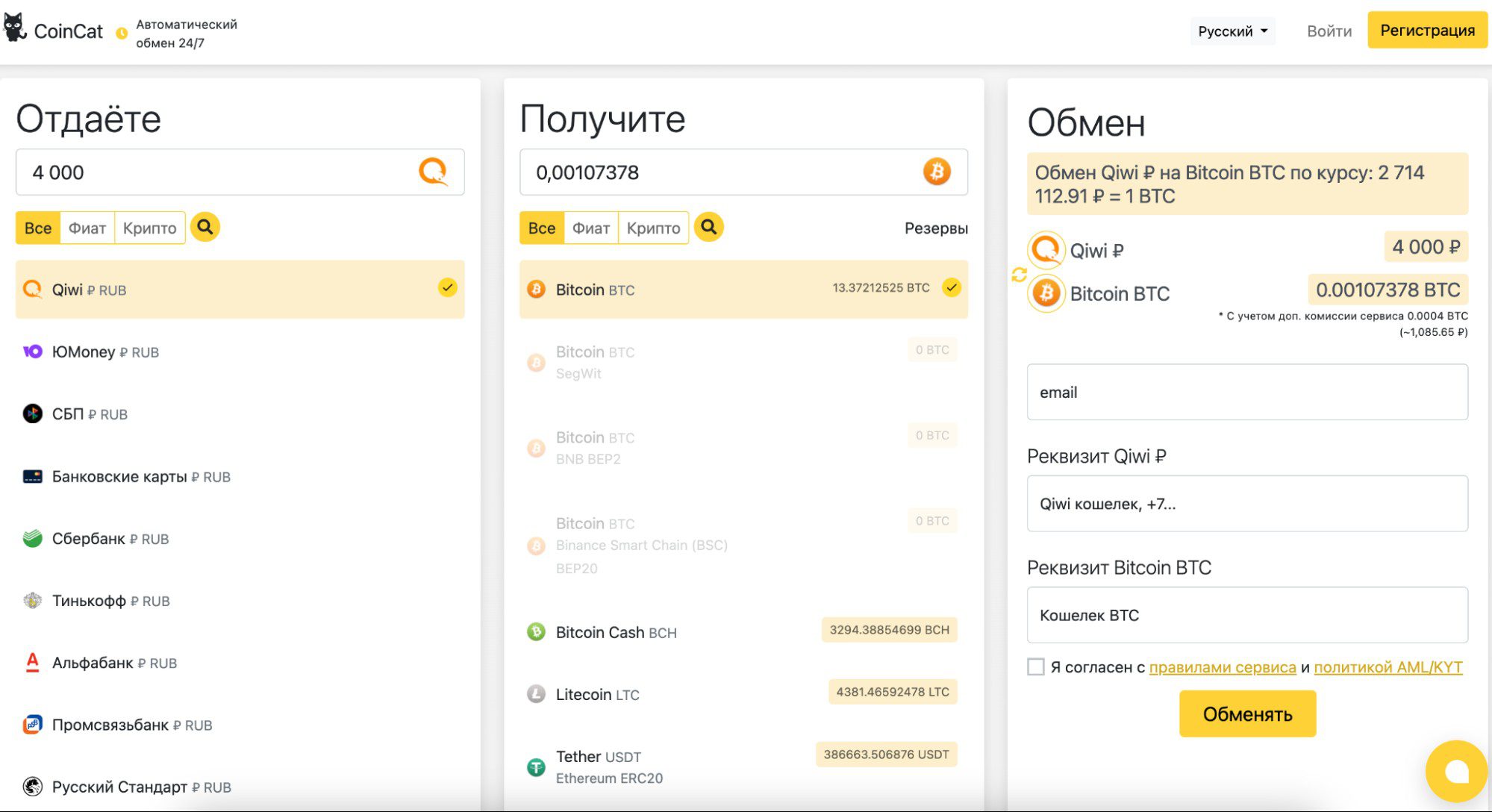Click the Qiwi row logo icon
Image resolution: width=1492 pixels, height=812 pixels.
pyautogui.click(x=32, y=289)
